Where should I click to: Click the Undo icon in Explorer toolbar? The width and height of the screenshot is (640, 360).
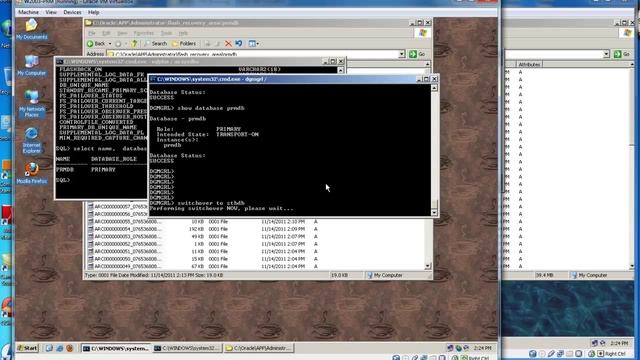click(x=239, y=44)
